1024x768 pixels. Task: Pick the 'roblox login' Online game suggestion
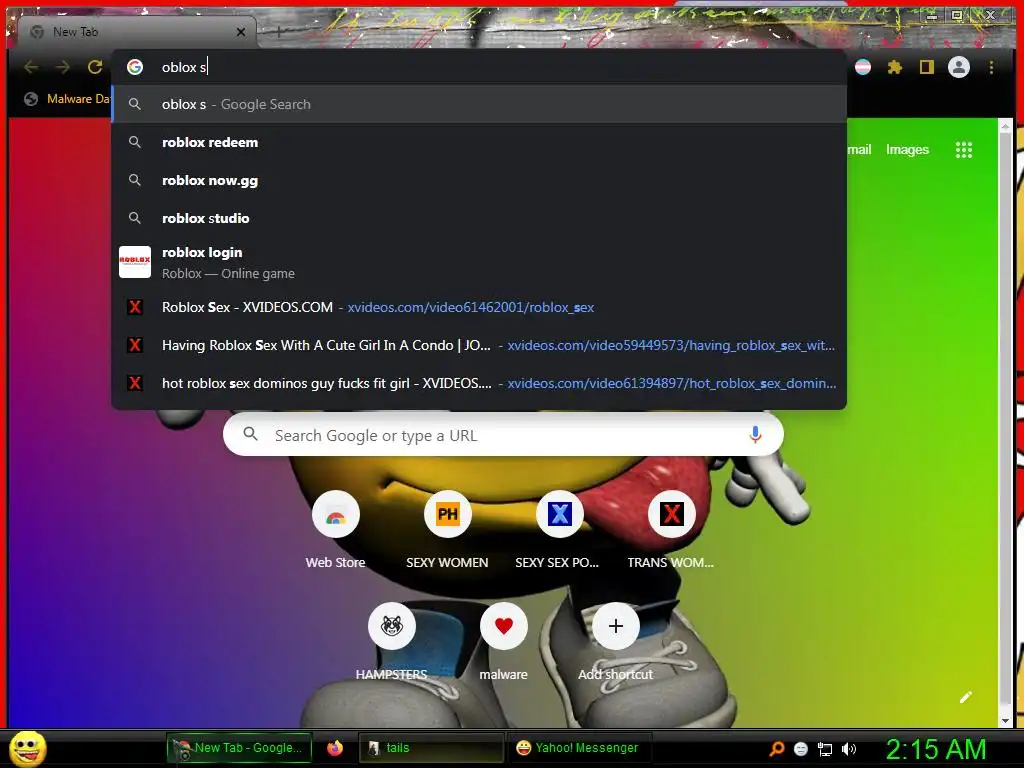[x=479, y=263]
